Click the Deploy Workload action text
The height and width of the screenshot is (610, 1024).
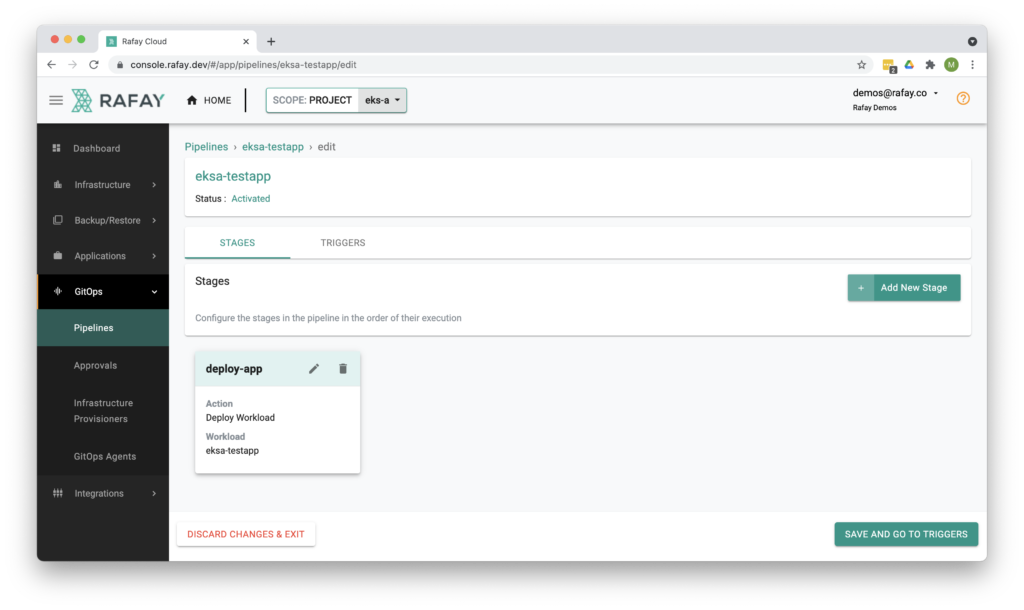click(x=240, y=418)
